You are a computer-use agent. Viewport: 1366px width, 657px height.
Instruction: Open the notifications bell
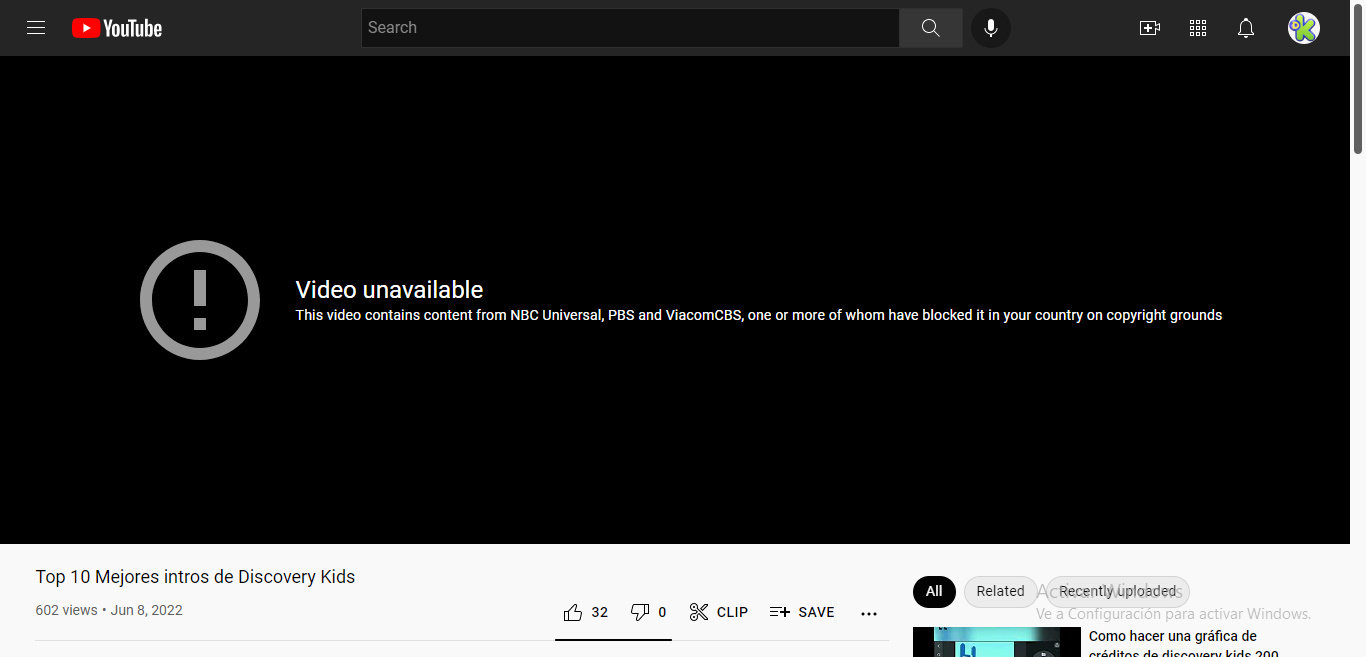pyautogui.click(x=1246, y=28)
